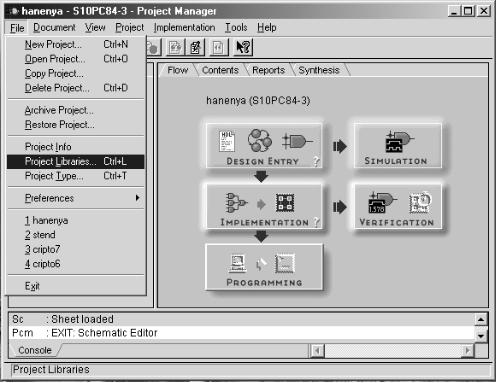Image resolution: width=497 pixels, height=383 pixels.
Task: Click the Implementation question mark
Action: (x=316, y=222)
